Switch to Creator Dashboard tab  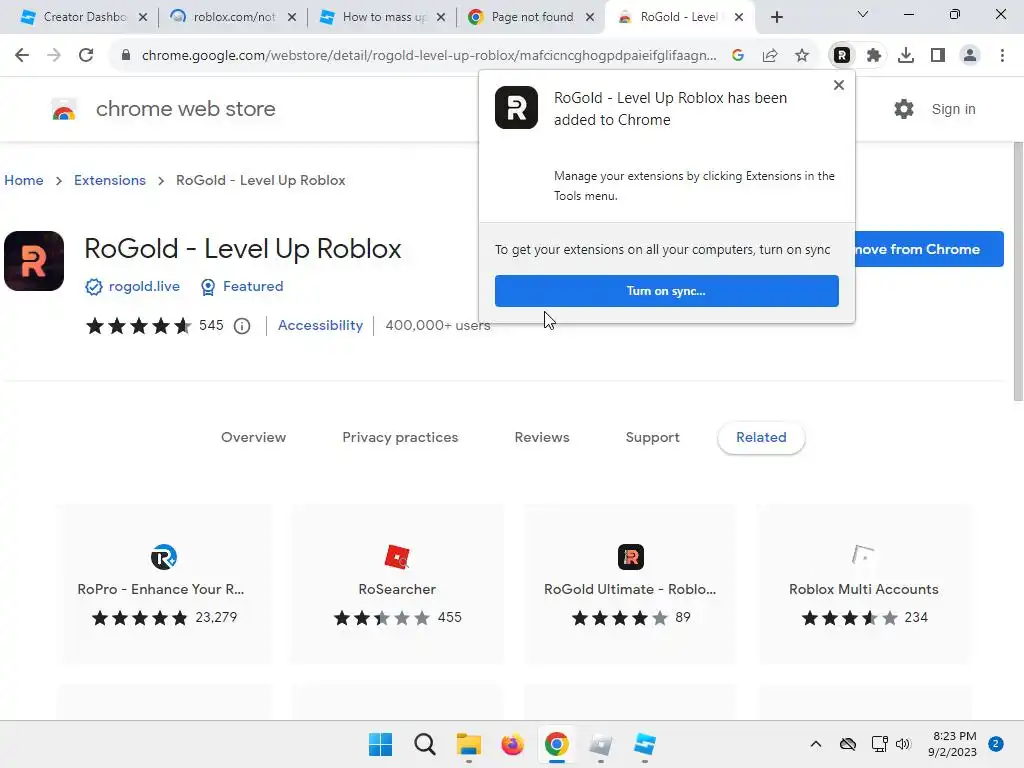pyautogui.click(x=84, y=17)
